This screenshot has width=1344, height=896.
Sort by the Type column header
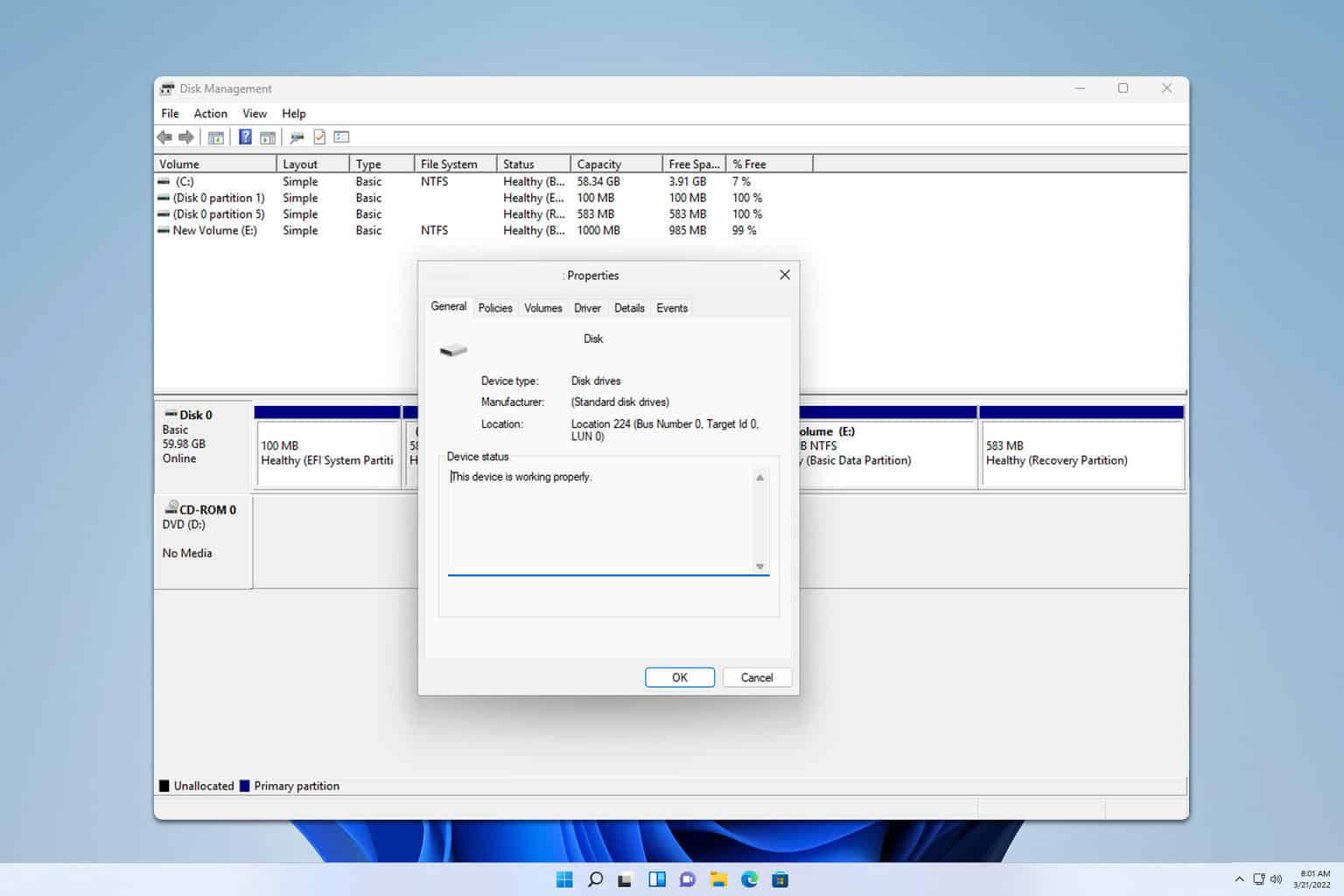point(382,164)
